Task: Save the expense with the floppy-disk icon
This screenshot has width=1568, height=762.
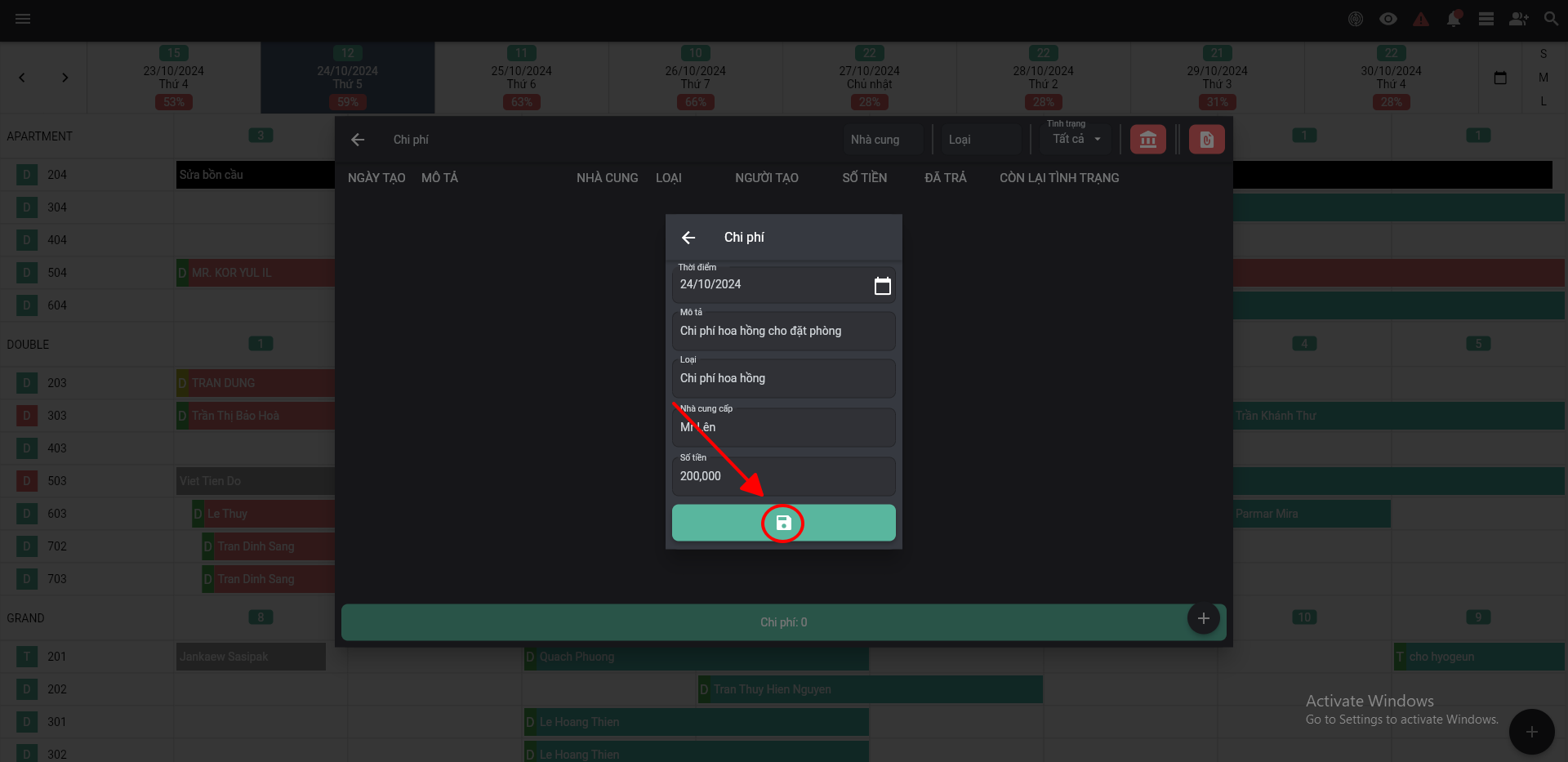Action: pos(783,523)
